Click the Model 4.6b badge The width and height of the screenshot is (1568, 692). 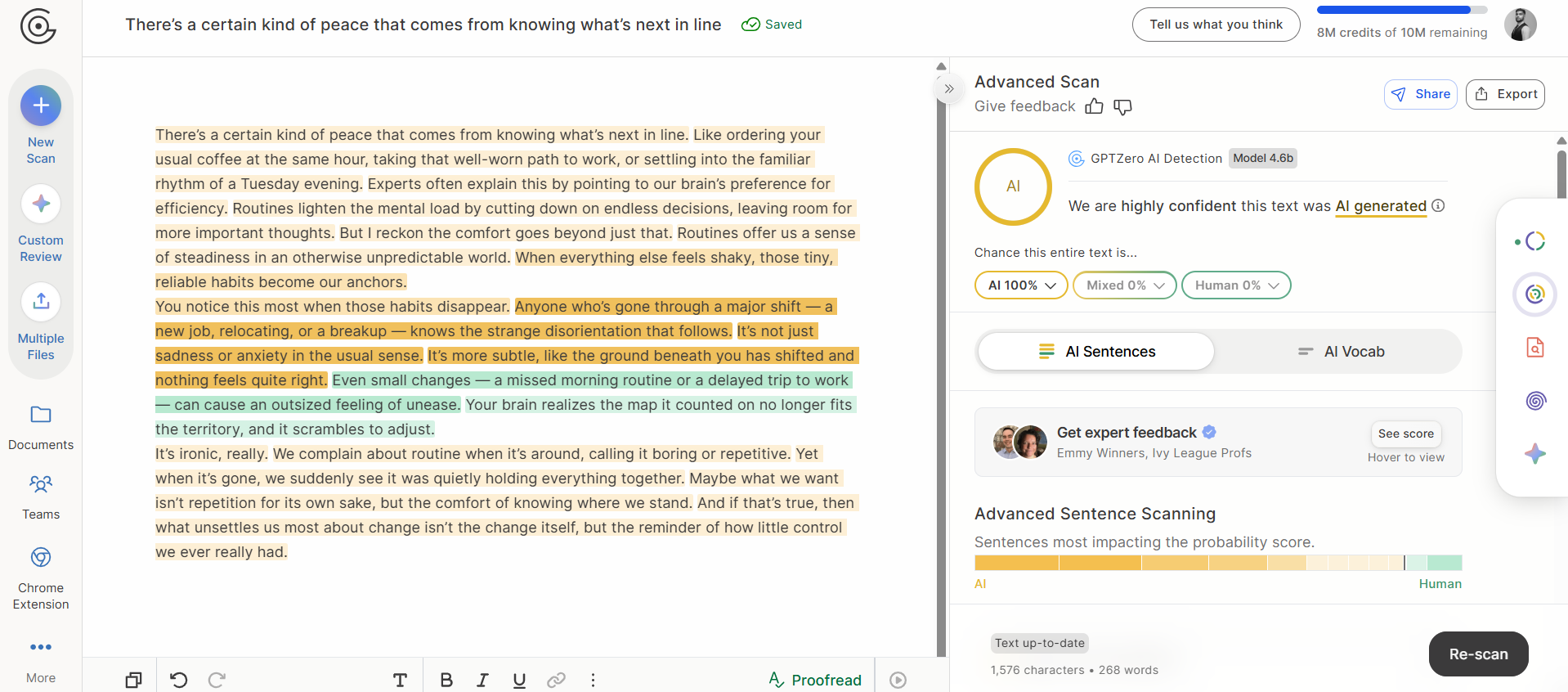(1262, 158)
